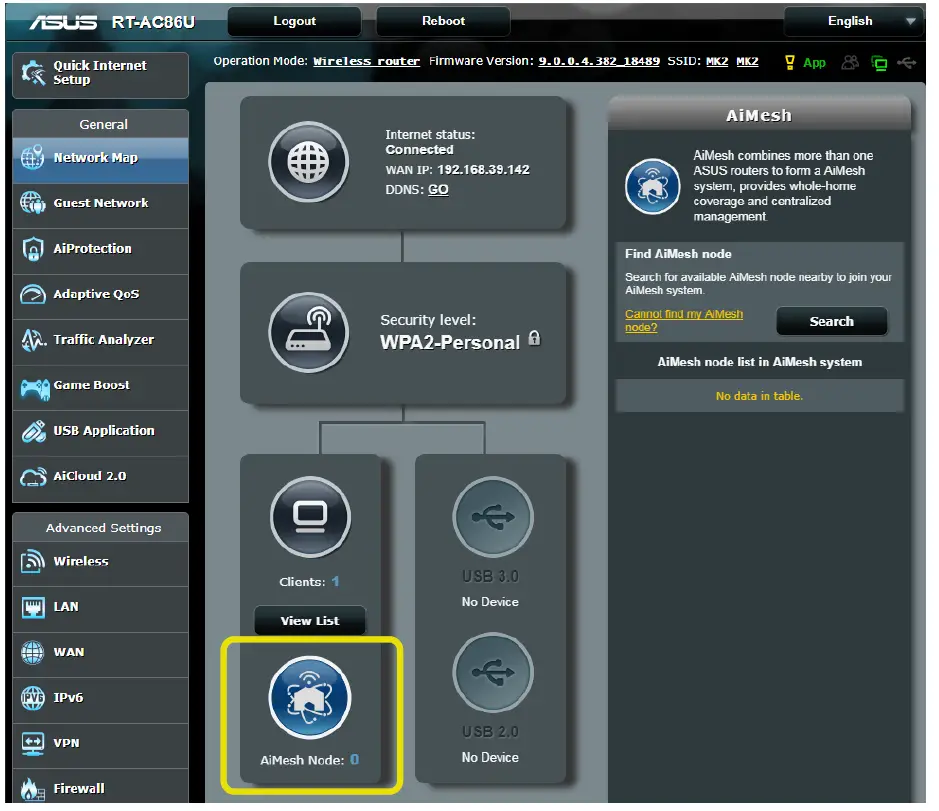The image size is (939, 811).
Task: Click 'No data in table.' message
Action: point(759,396)
